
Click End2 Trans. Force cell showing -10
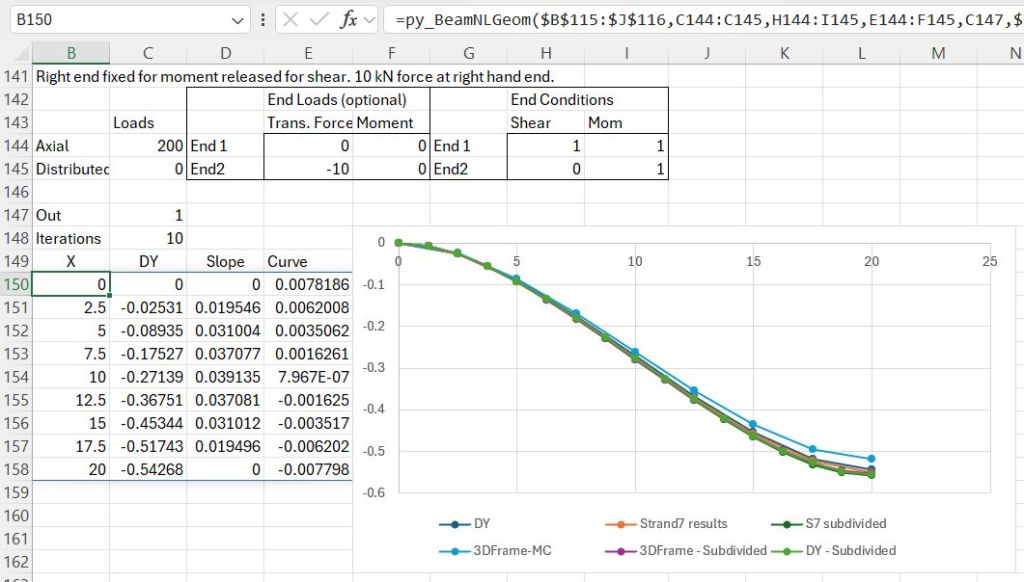pos(308,169)
